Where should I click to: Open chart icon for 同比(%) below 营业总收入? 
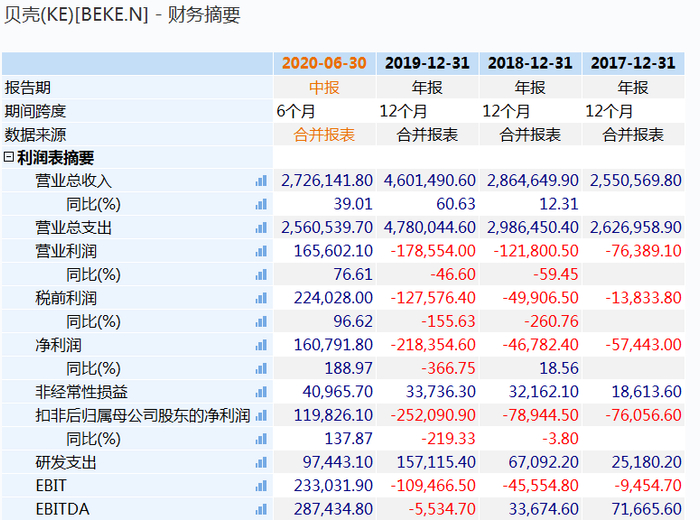(261, 204)
